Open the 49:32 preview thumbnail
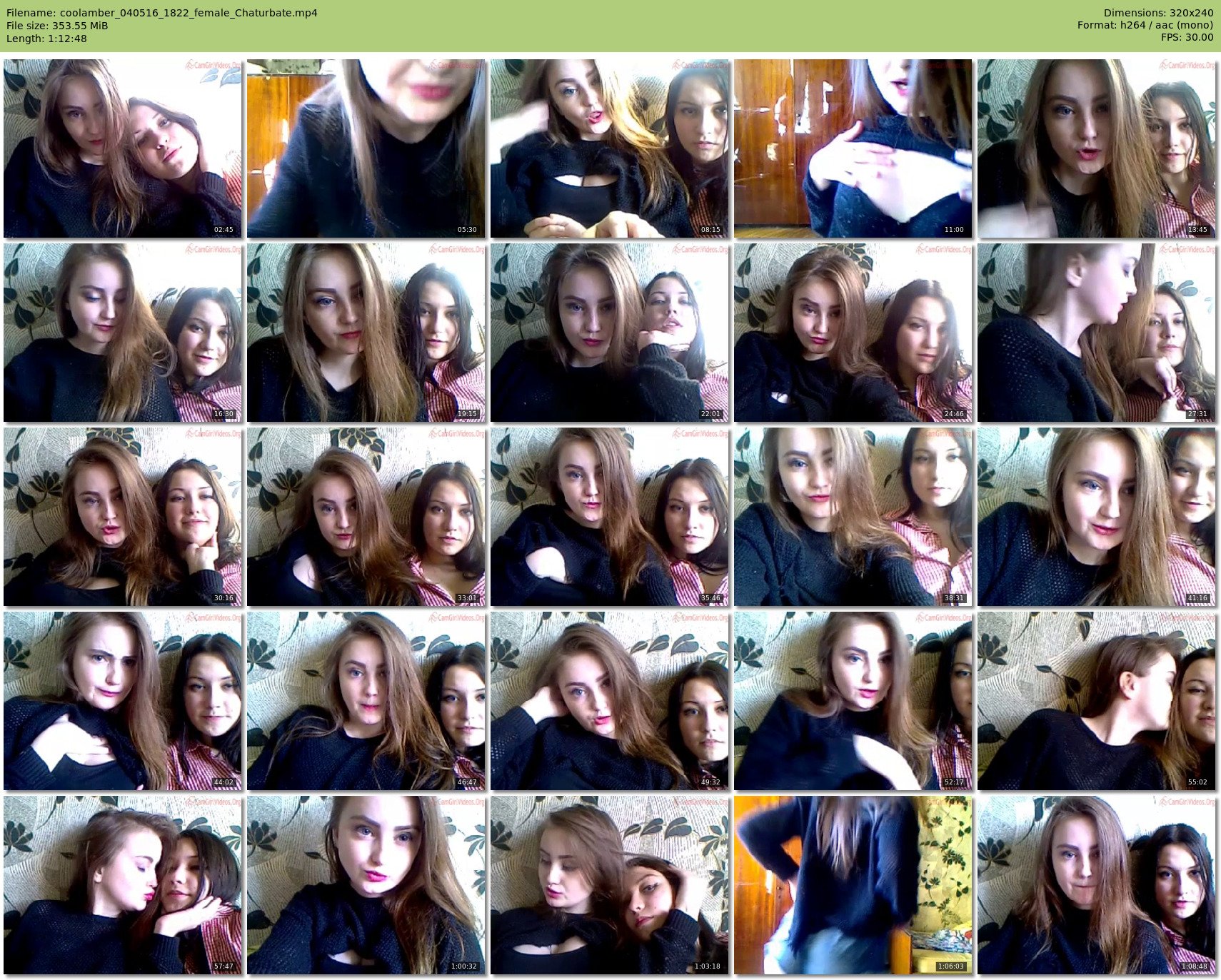1221x980 pixels. tap(610, 701)
